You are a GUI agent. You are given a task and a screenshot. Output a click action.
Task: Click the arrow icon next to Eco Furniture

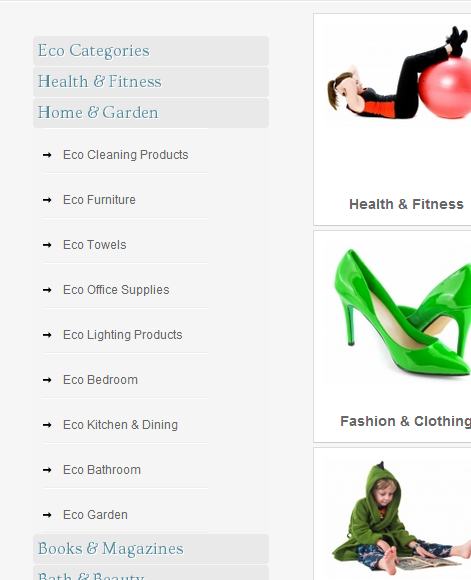pyautogui.click(x=47, y=200)
